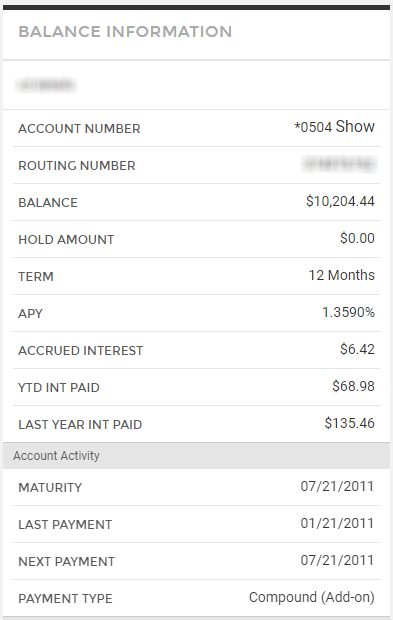393x620 pixels.
Task: Click the blurred account name field
Action: [45, 85]
